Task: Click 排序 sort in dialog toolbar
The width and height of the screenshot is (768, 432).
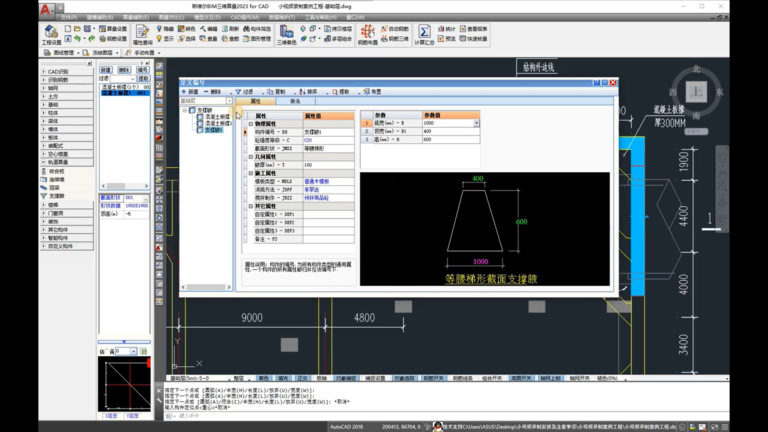Action: coord(309,92)
